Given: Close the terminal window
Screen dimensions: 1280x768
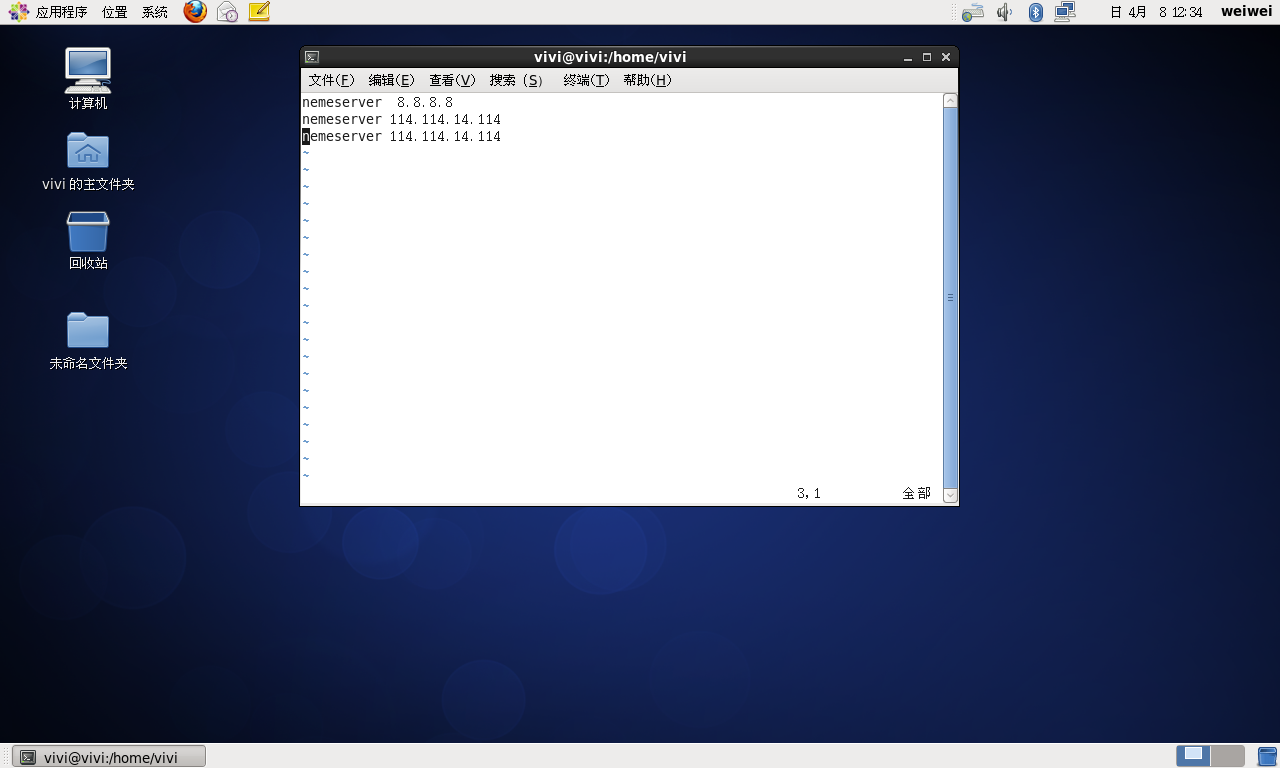Looking at the screenshot, I should pos(946,57).
